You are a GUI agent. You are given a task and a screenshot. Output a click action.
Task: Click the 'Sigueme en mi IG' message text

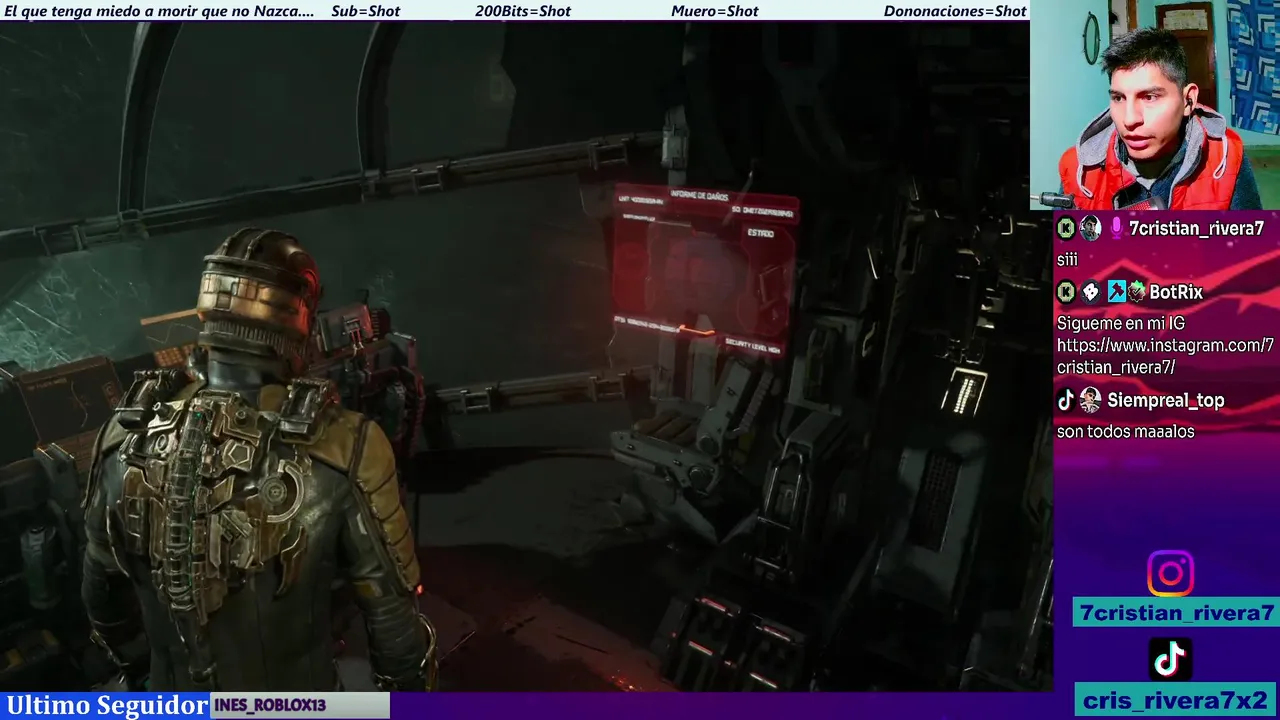1121,324
